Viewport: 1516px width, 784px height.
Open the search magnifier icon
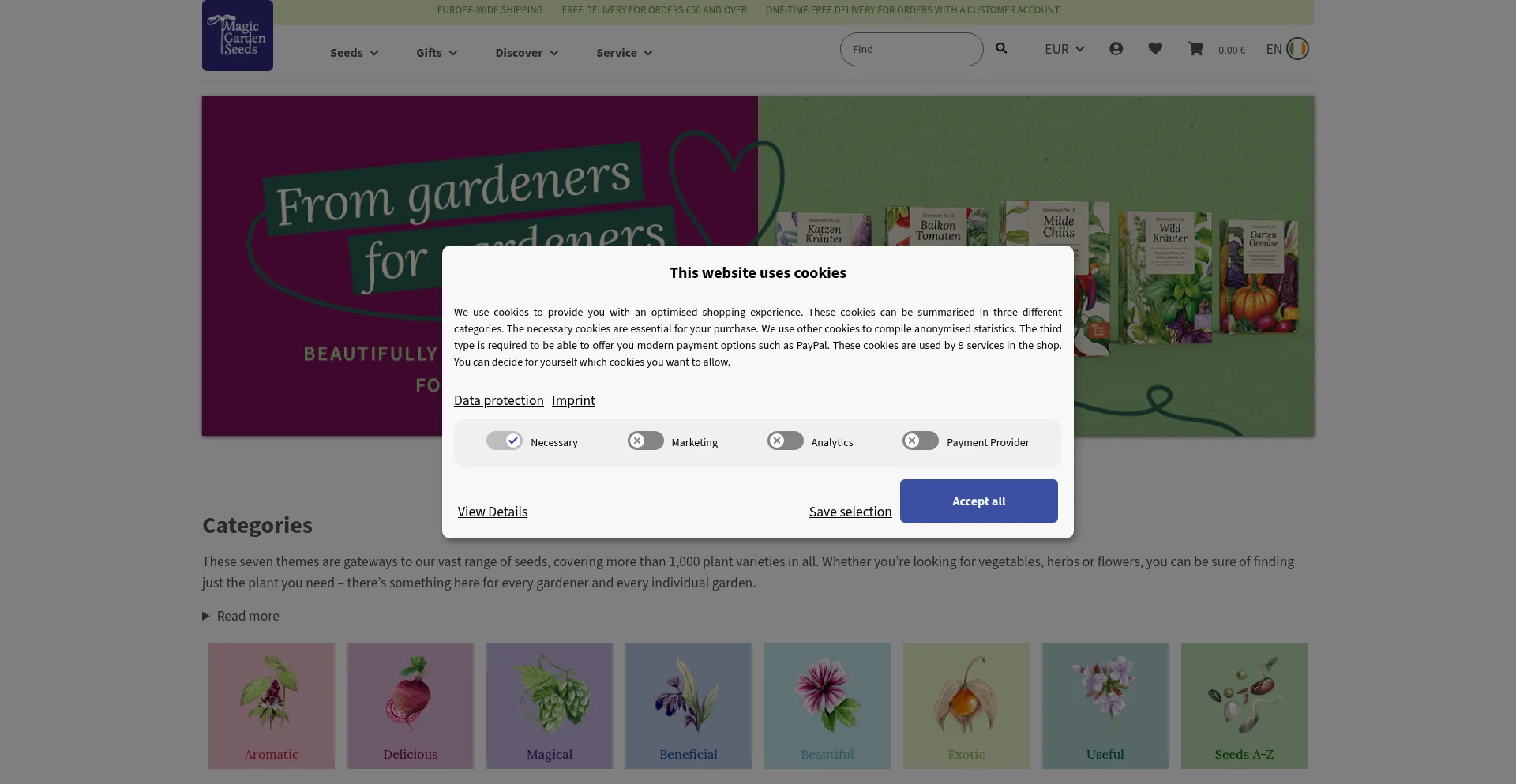pos(1000,48)
